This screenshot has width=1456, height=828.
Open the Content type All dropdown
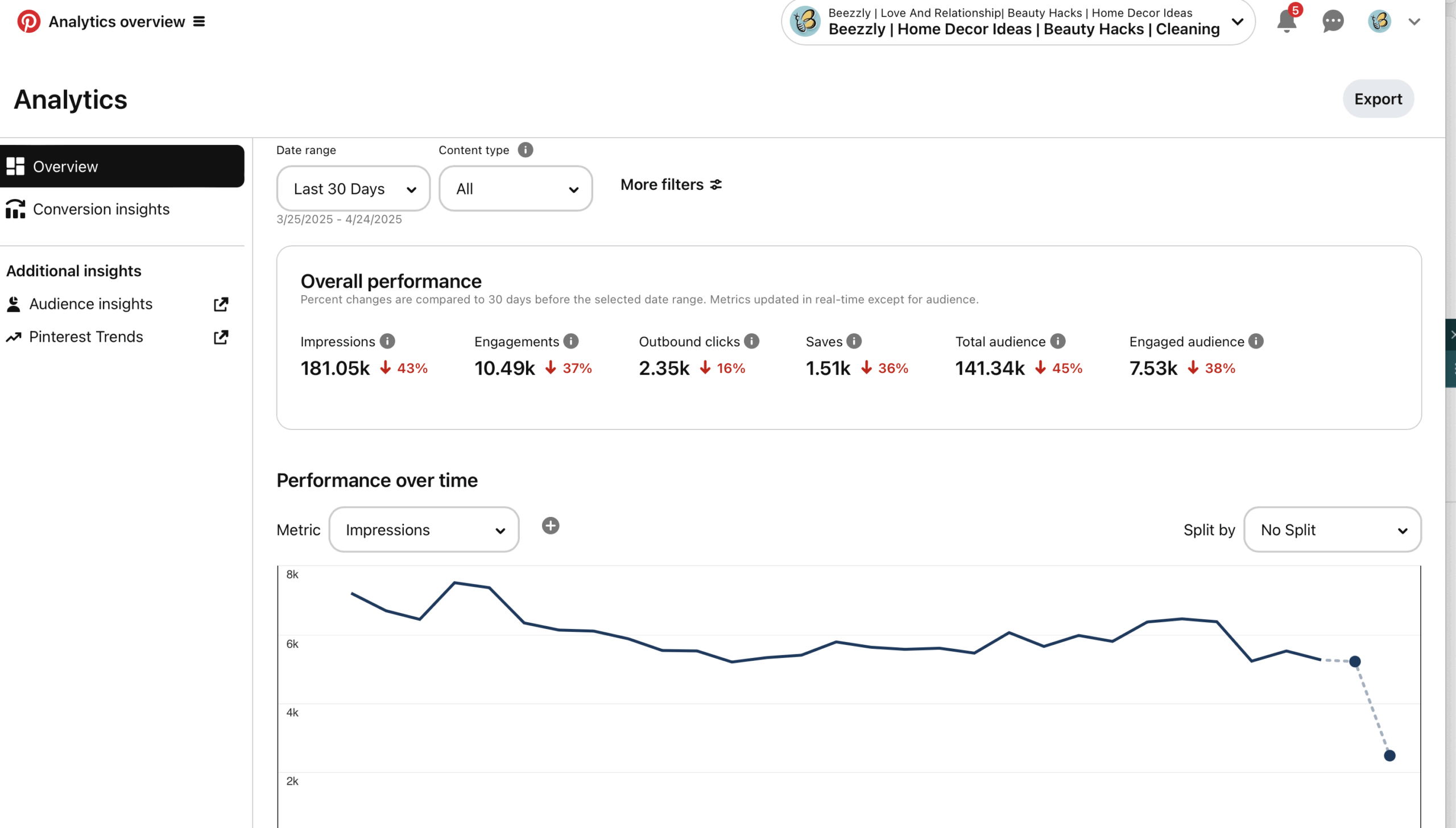coord(516,189)
